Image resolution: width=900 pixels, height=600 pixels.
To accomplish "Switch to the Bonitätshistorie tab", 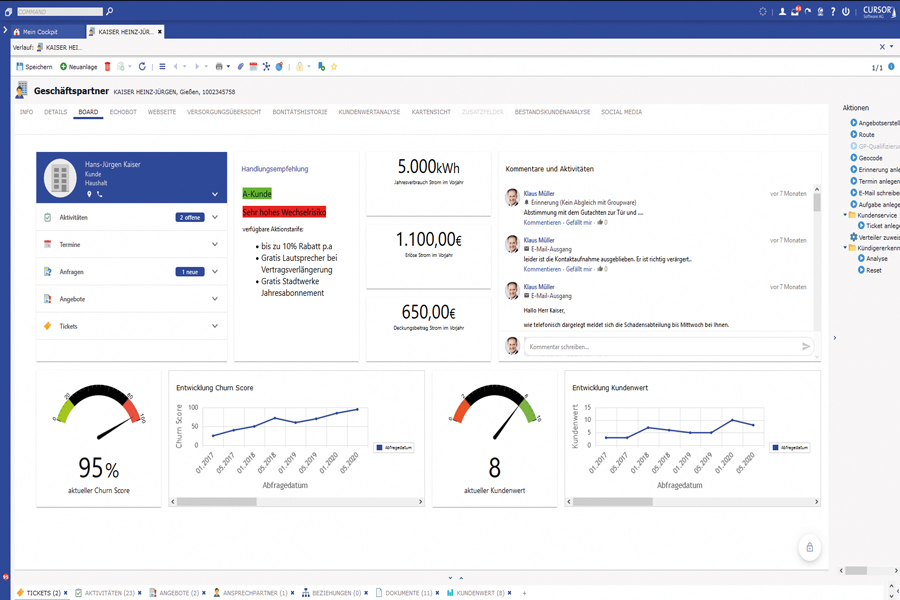I will [299, 112].
